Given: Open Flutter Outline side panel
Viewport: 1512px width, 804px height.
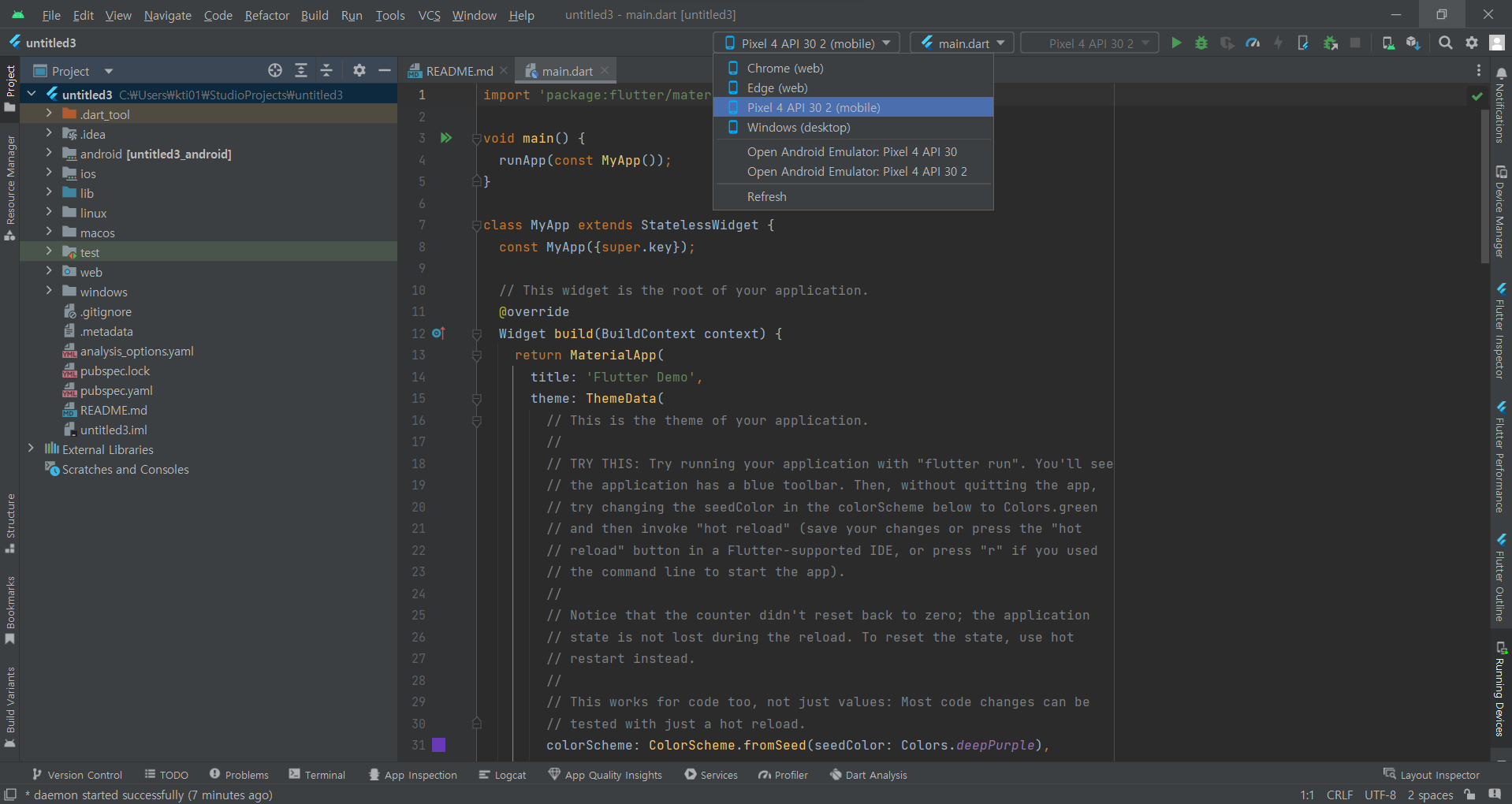Looking at the screenshot, I should coord(1500,578).
